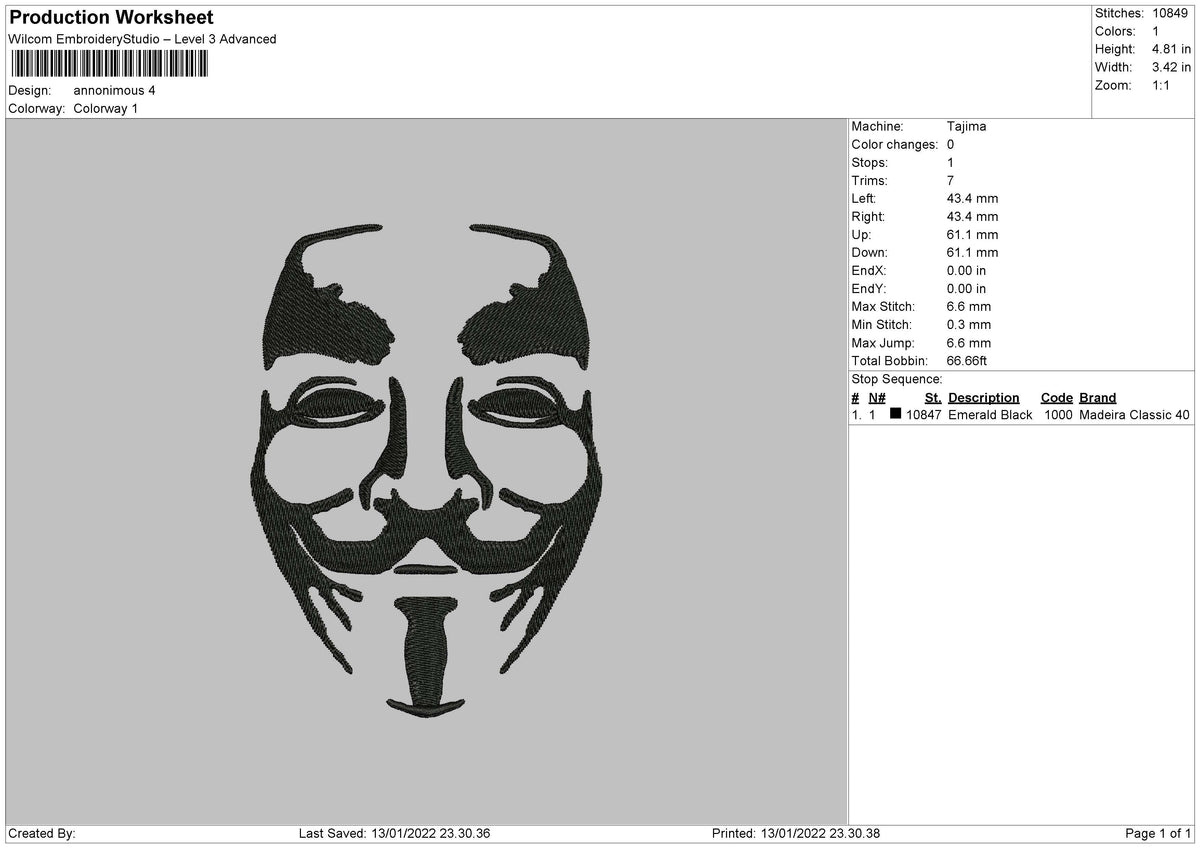This screenshot has height=848, width=1200.
Task: Click the Madeira Classic 40 brand
Action: 1135,415
